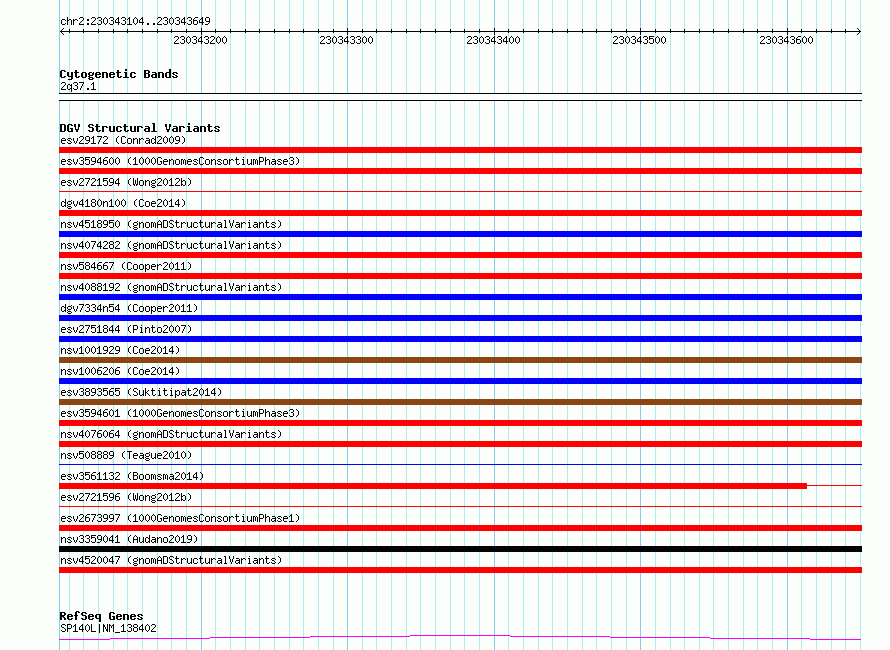
Task: Open variant label esv3594600 (1000GenomesConsortiumPhase3)
Action: tap(180, 161)
